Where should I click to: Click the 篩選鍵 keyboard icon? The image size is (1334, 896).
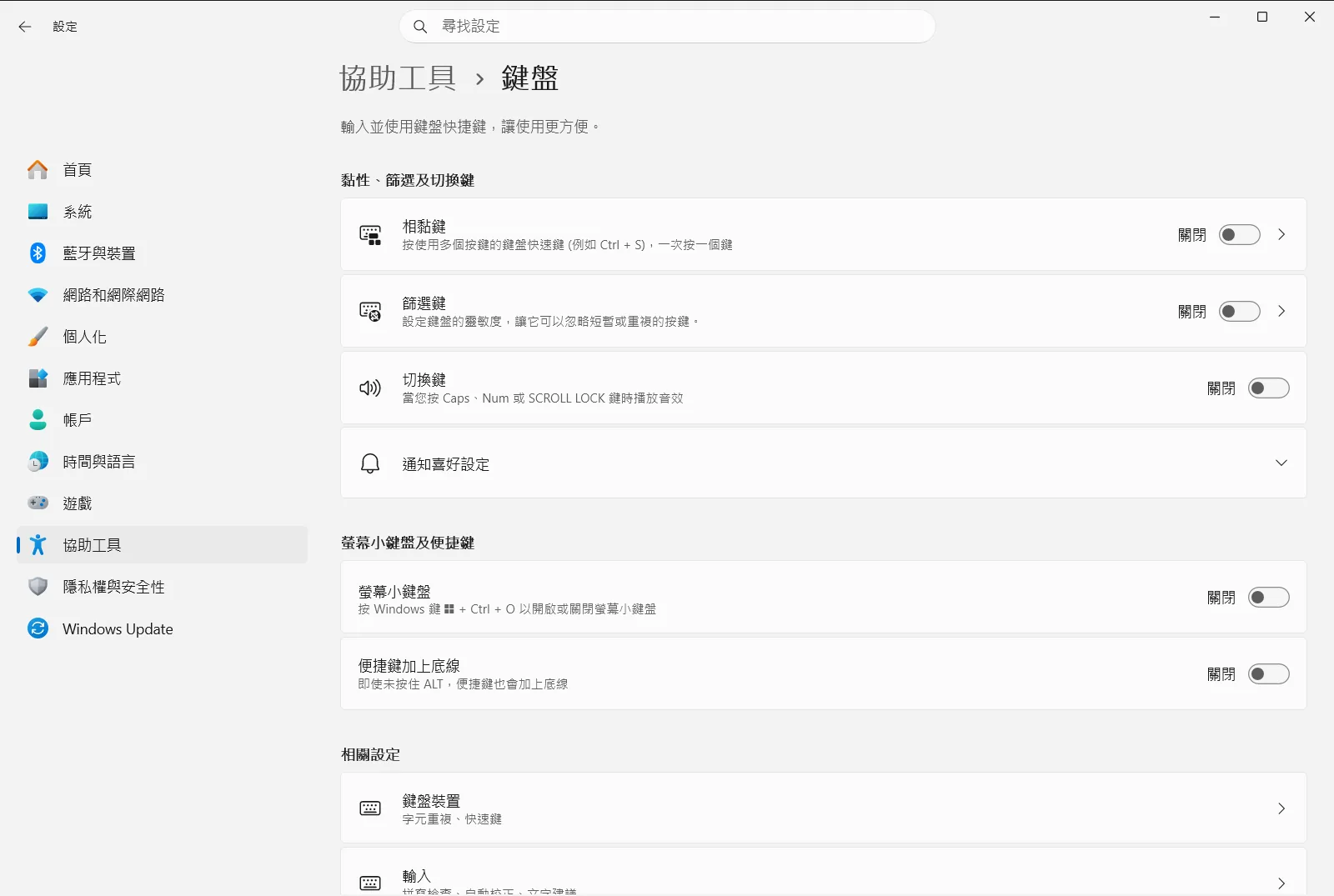coord(370,312)
